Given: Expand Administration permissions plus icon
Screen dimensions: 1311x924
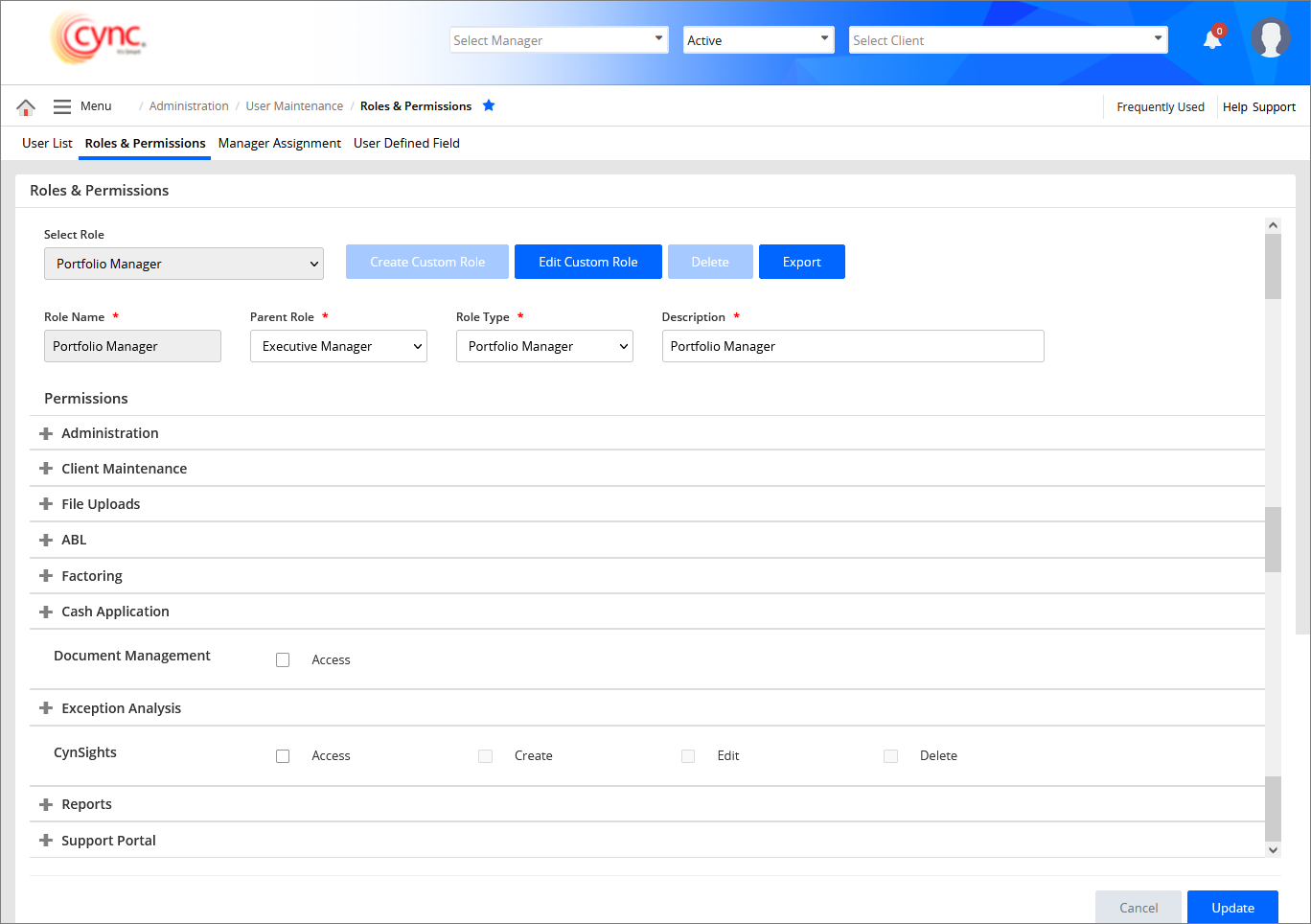Looking at the screenshot, I should point(46,433).
